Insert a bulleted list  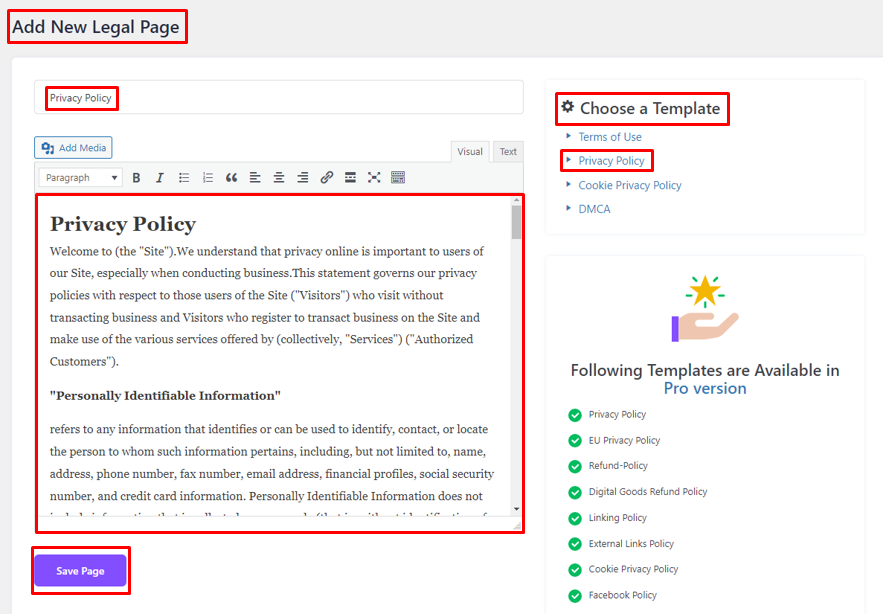[x=184, y=178]
